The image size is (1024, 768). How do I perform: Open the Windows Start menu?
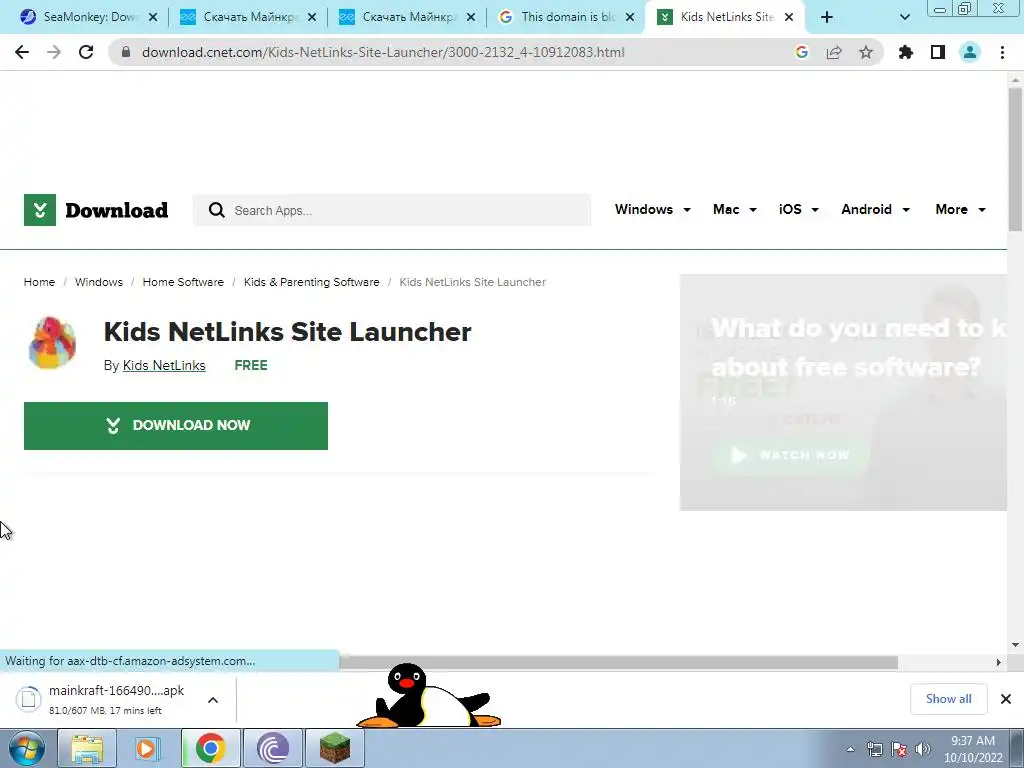point(26,748)
